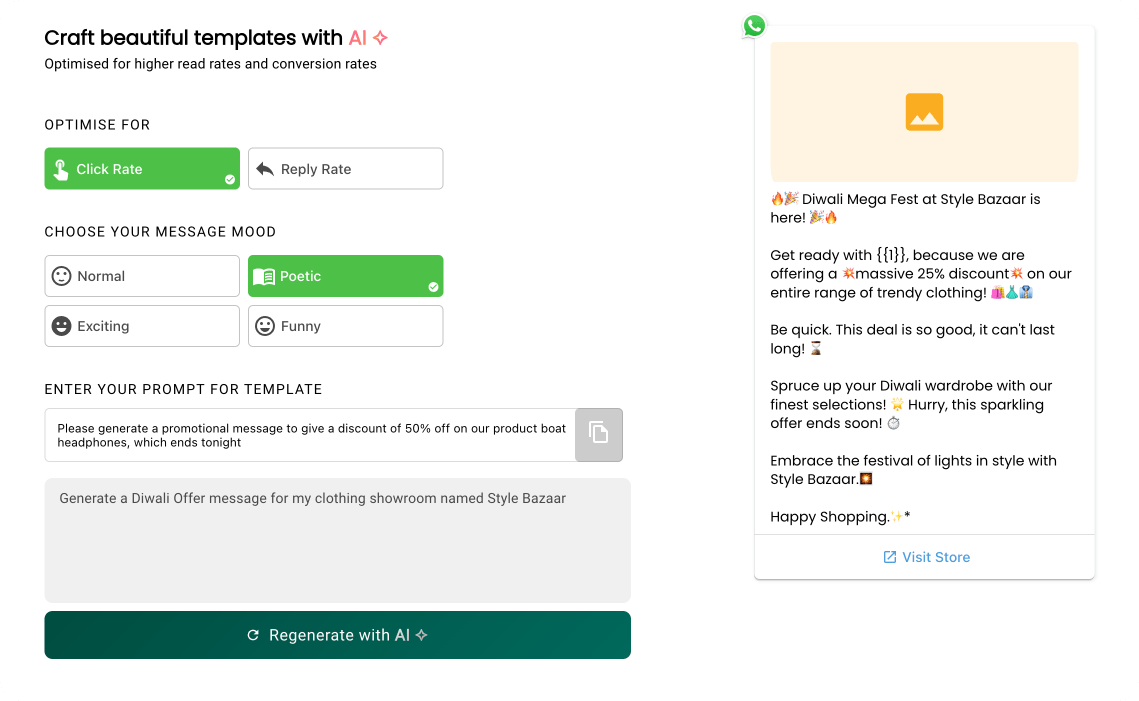Click the hand pointer icon on Click Rate

point(61,169)
